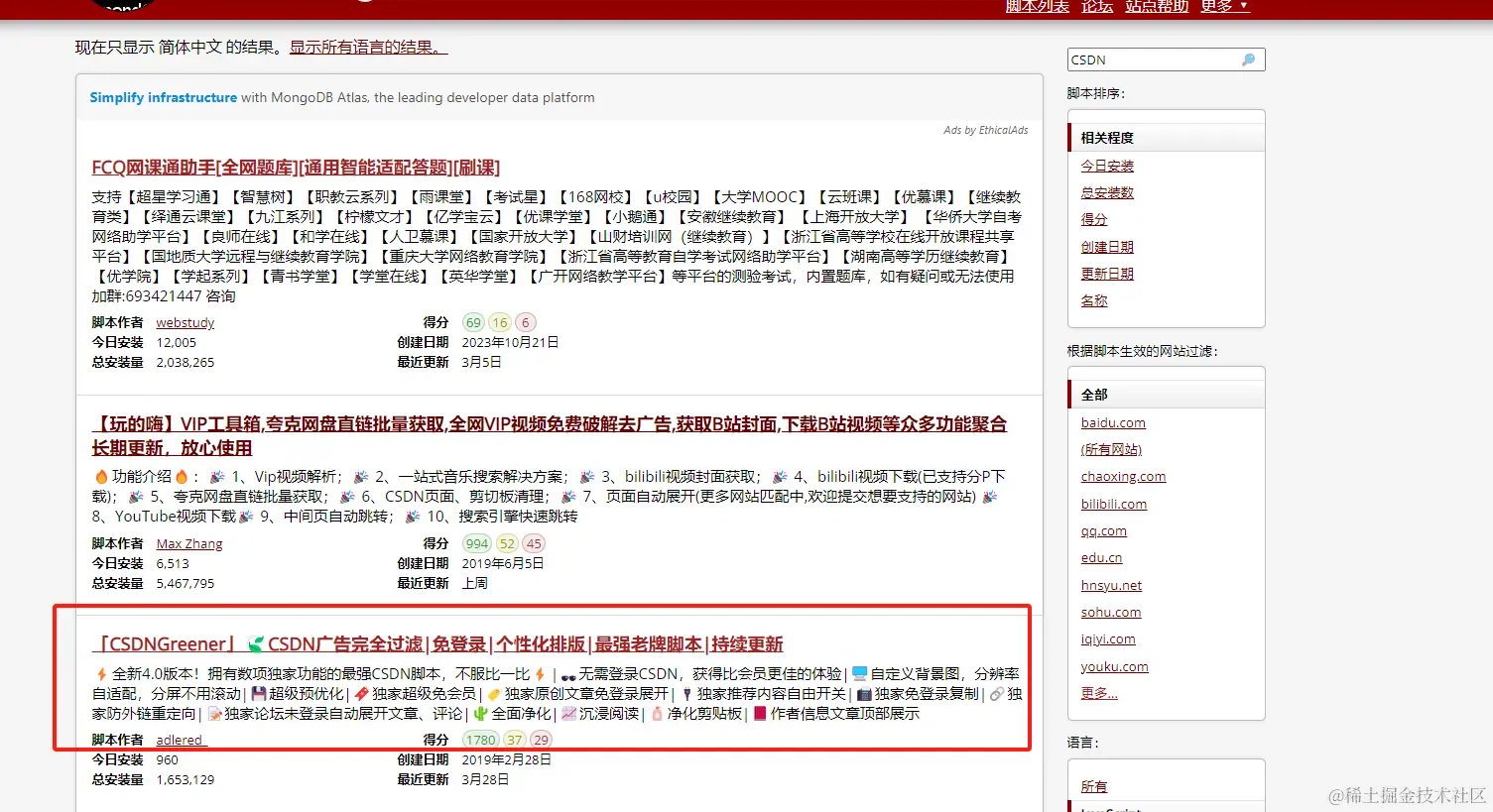
Task: Click the 2023年10月21日 creation date
Action: (510, 342)
